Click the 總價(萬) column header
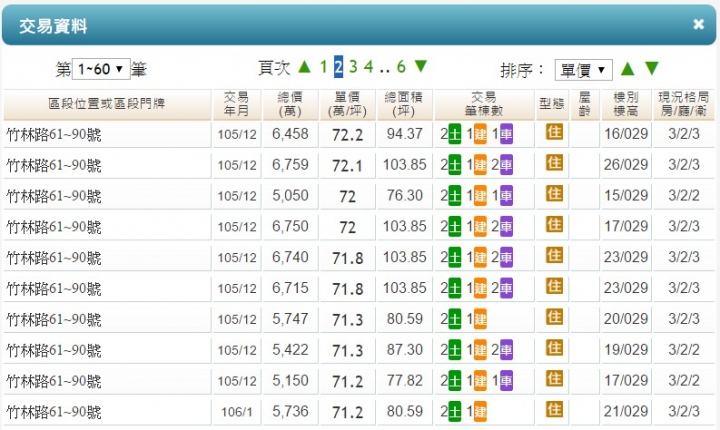This screenshot has height=430, width=720. point(290,104)
